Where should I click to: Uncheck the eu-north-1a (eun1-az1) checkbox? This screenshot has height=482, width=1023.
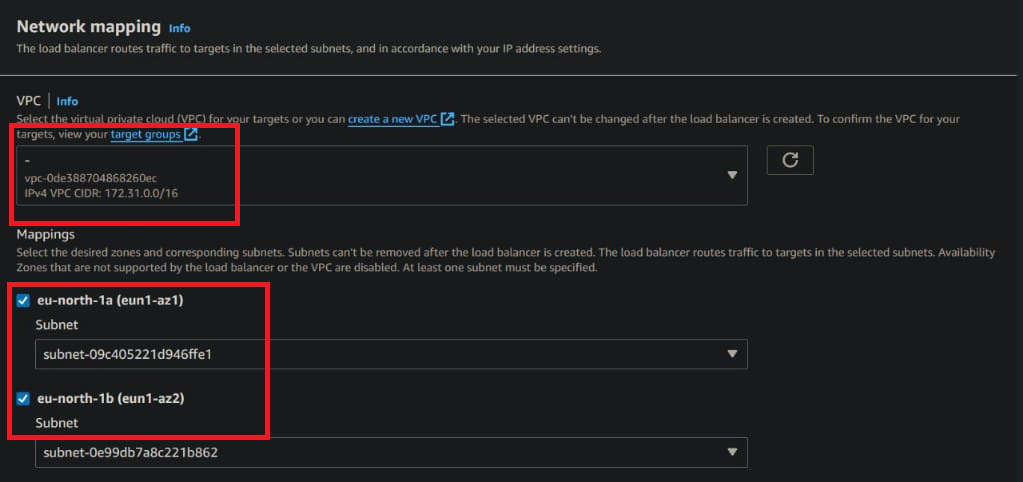[23, 302]
